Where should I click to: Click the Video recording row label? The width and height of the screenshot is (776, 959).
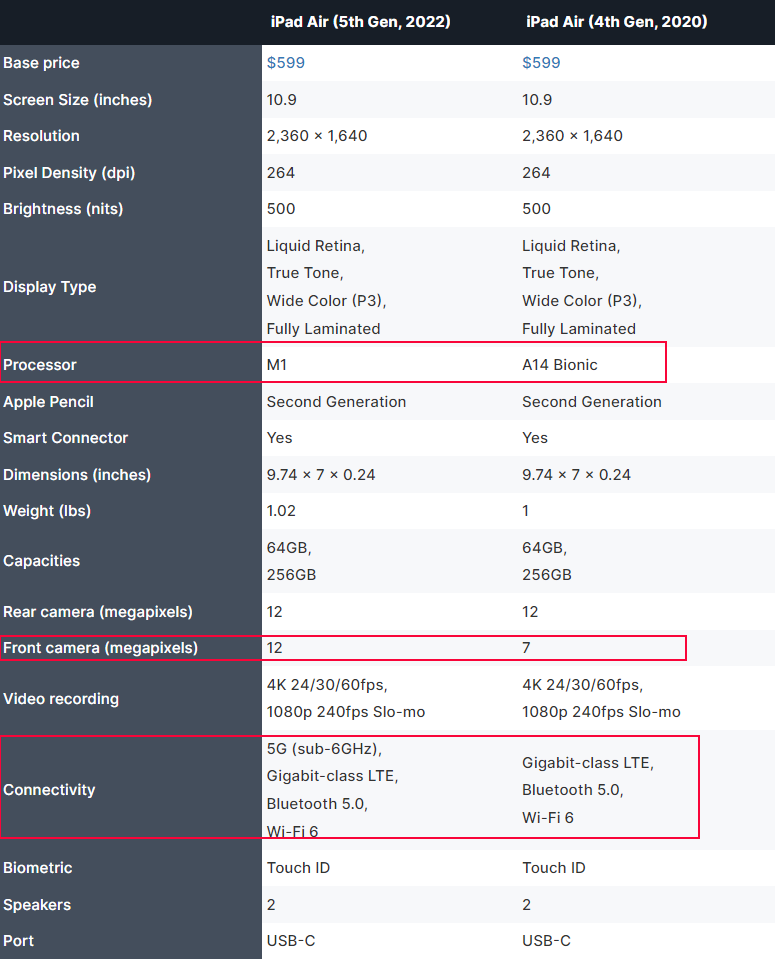[61, 698]
